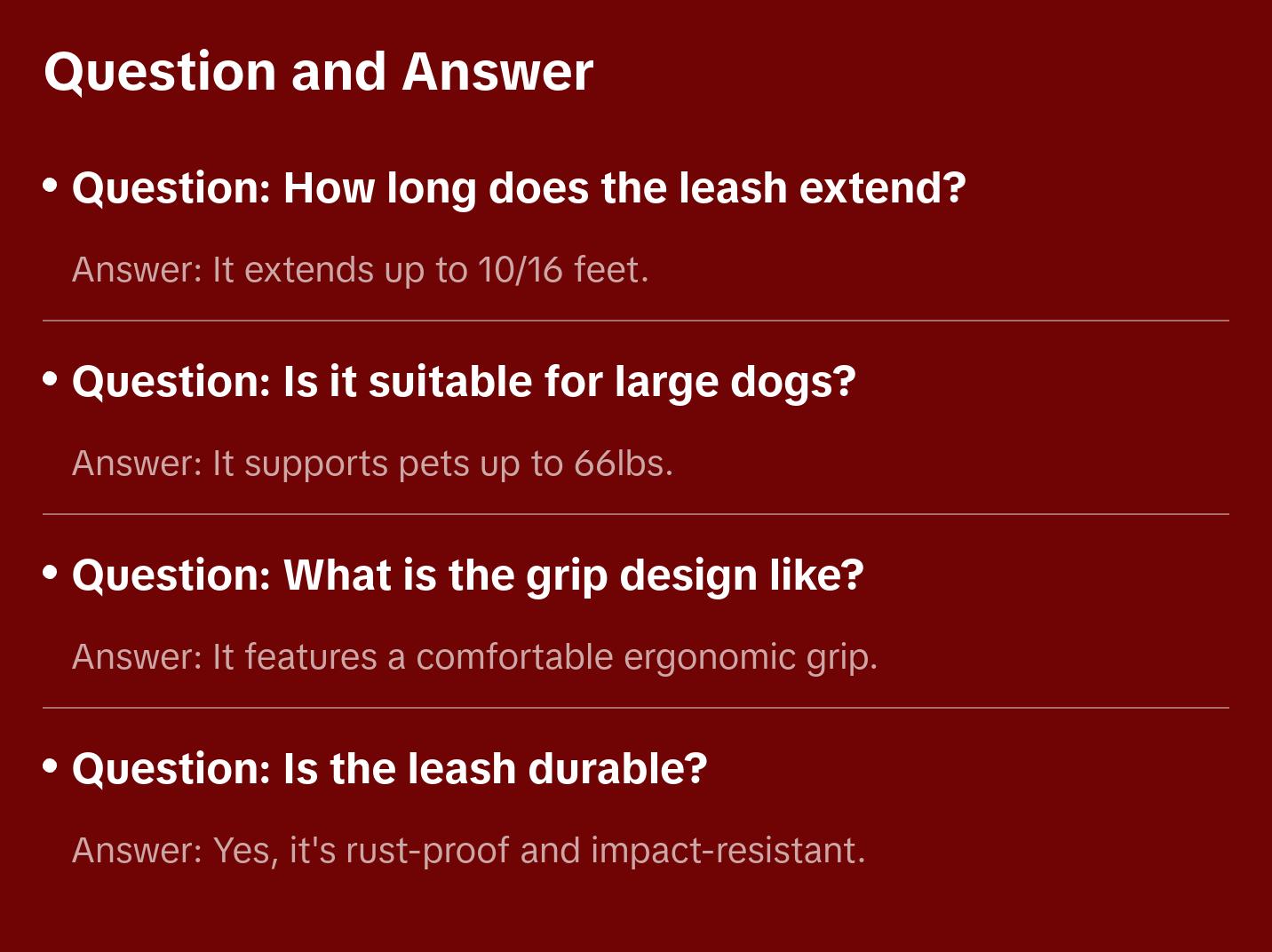Select the "Is the leash durable?" question
The width and height of the screenshot is (1272, 952).
pos(390,769)
